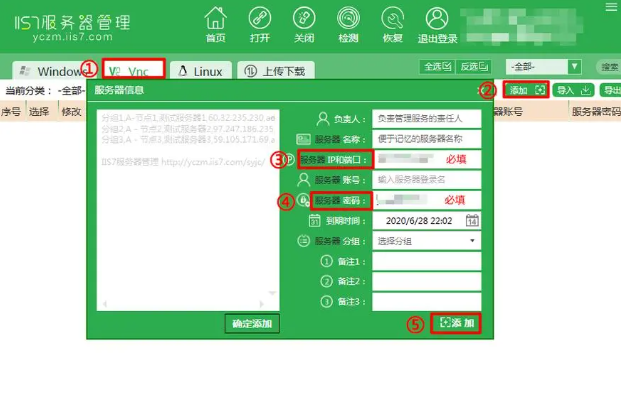Screen dimensions: 621x414
Task: Click 全选 select all button
Action: point(437,67)
